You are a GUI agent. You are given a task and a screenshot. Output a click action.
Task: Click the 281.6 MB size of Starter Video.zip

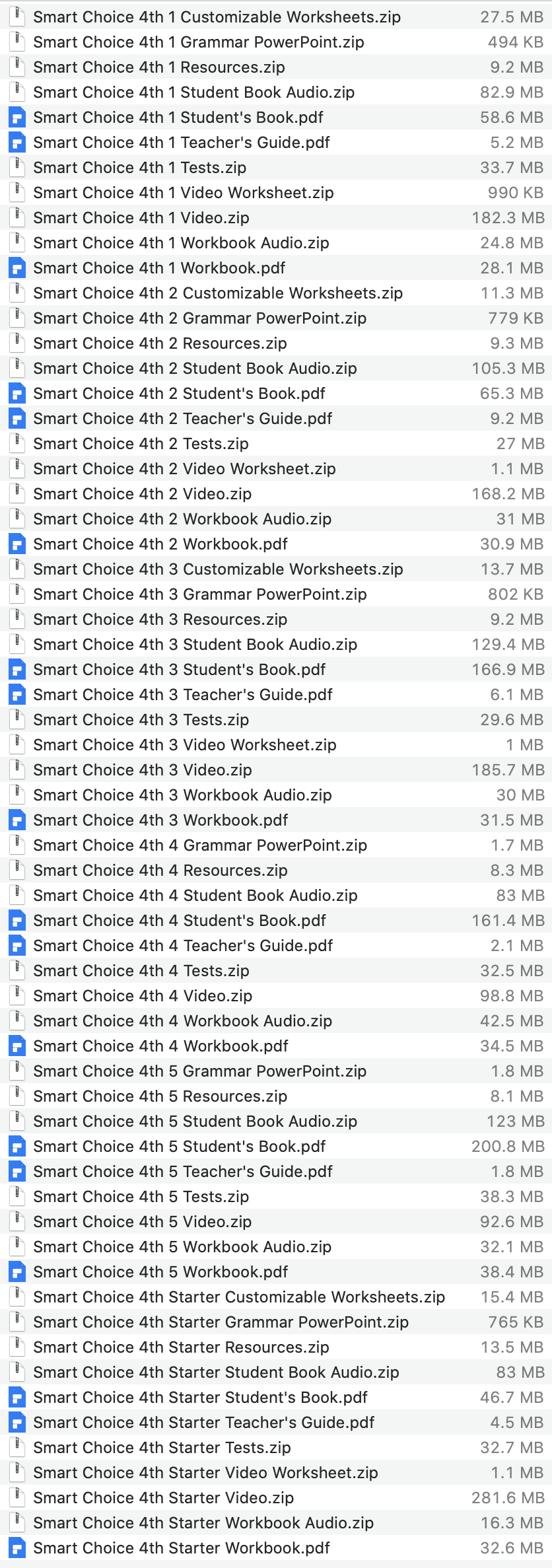click(x=508, y=1498)
